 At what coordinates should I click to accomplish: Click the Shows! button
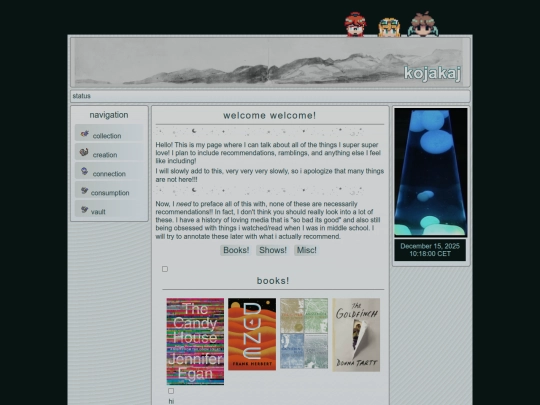pyautogui.click(x=273, y=250)
